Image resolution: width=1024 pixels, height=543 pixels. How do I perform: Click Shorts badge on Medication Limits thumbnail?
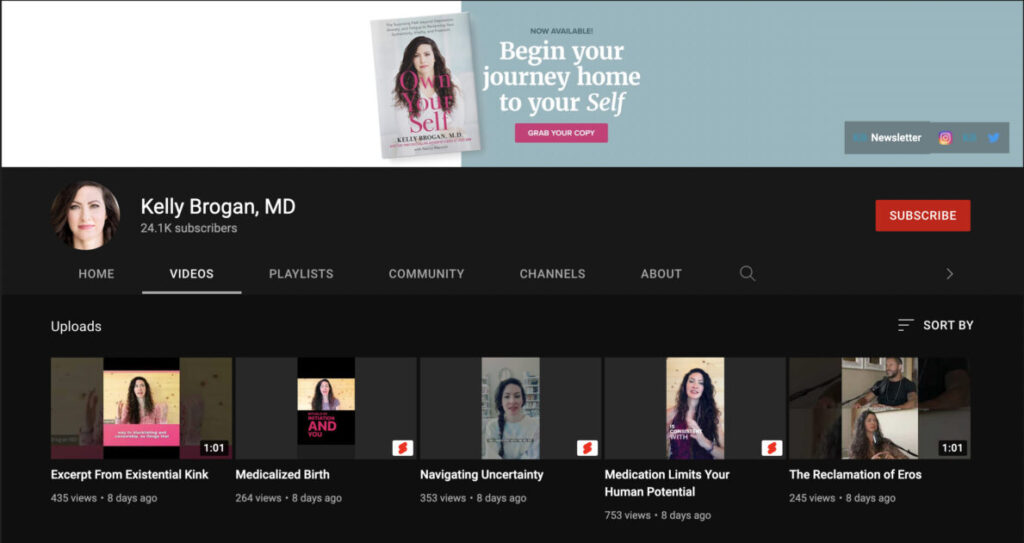(x=771, y=448)
